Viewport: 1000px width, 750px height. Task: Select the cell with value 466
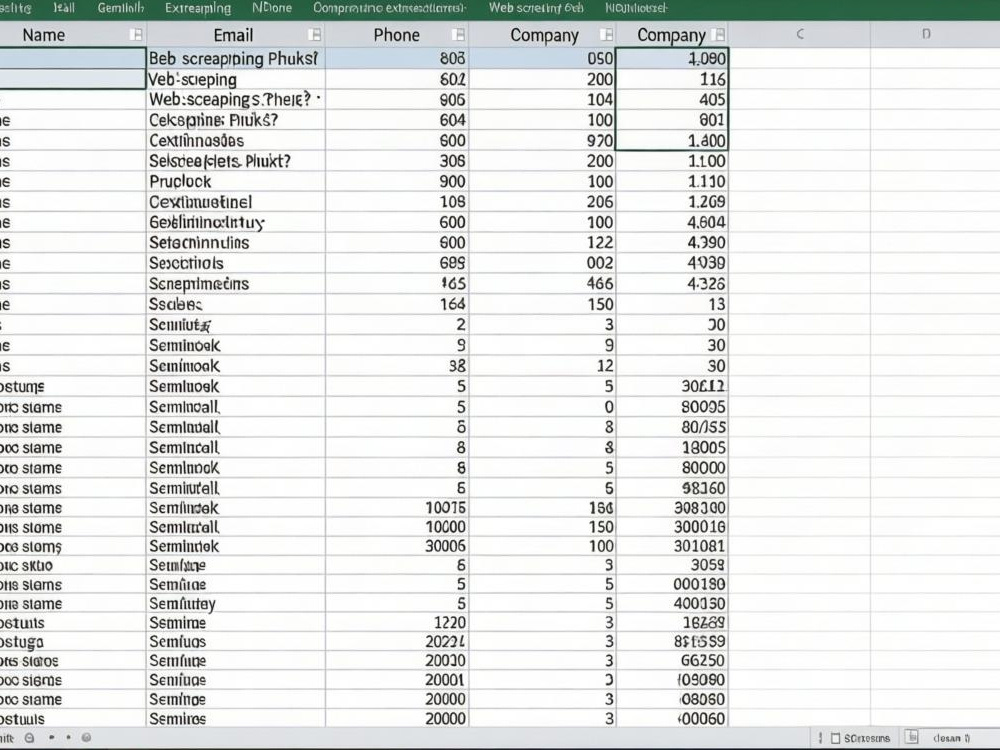(542, 283)
